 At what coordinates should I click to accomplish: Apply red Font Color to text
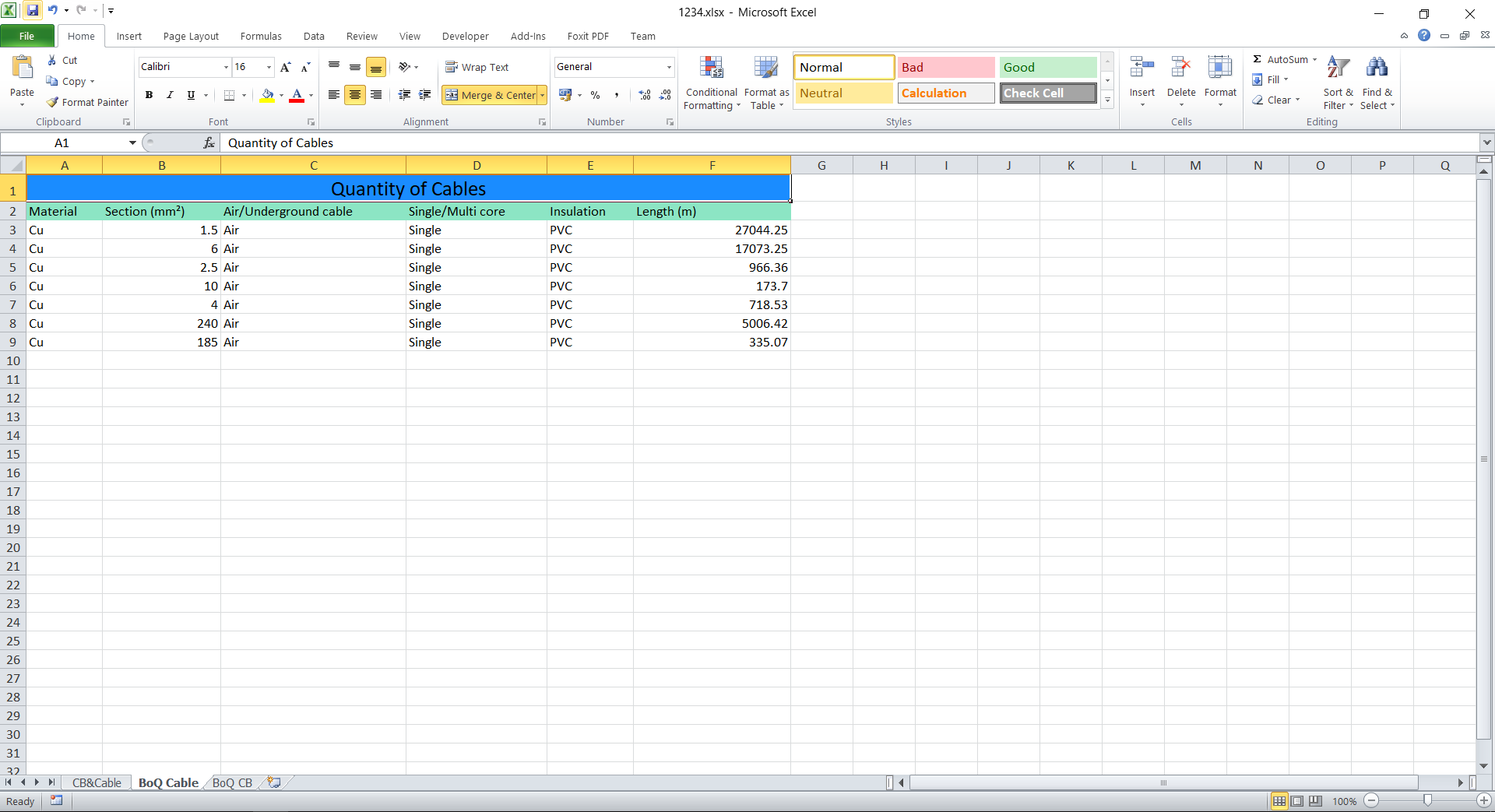pos(297,95)
